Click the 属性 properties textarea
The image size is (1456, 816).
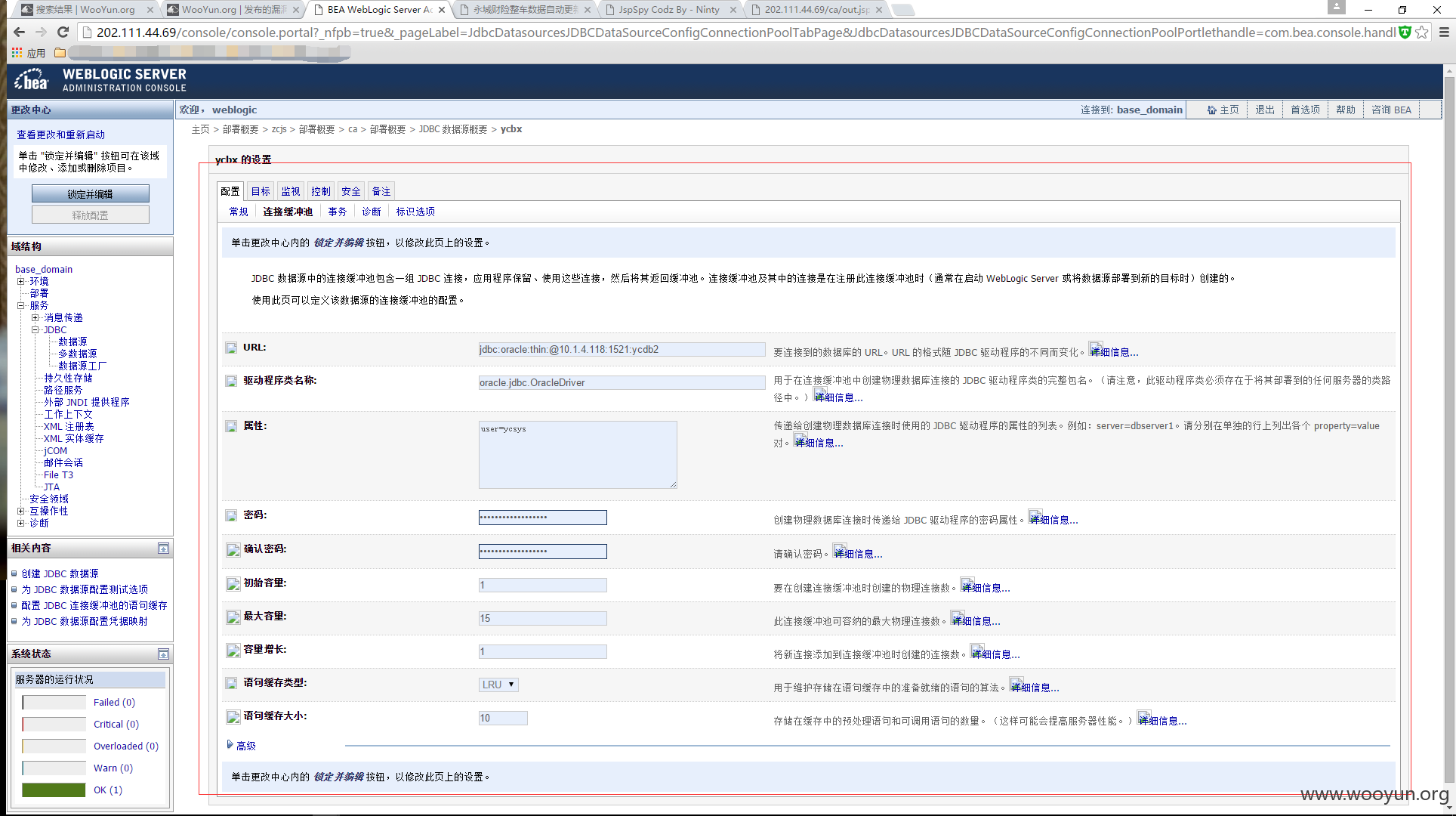pyautogui.click(x=578, y=455)
